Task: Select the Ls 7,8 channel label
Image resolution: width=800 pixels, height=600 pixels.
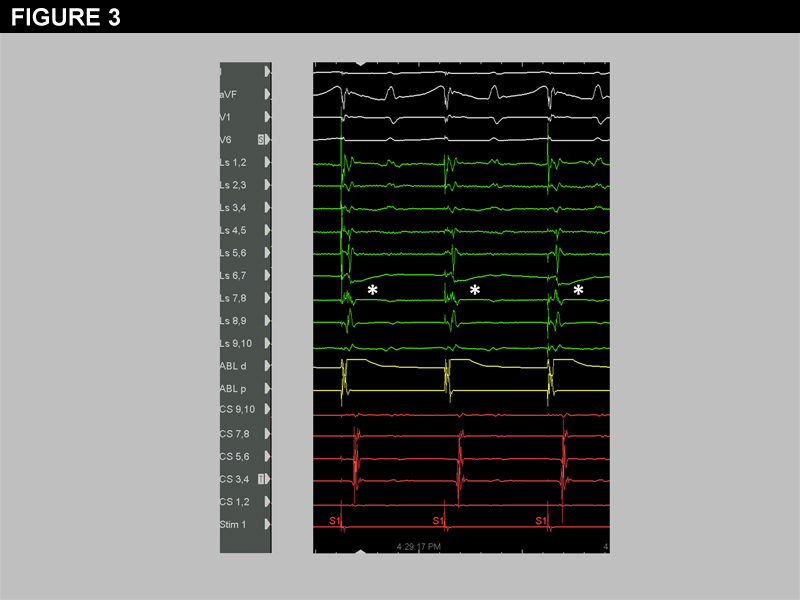Action: click(233, 298)
